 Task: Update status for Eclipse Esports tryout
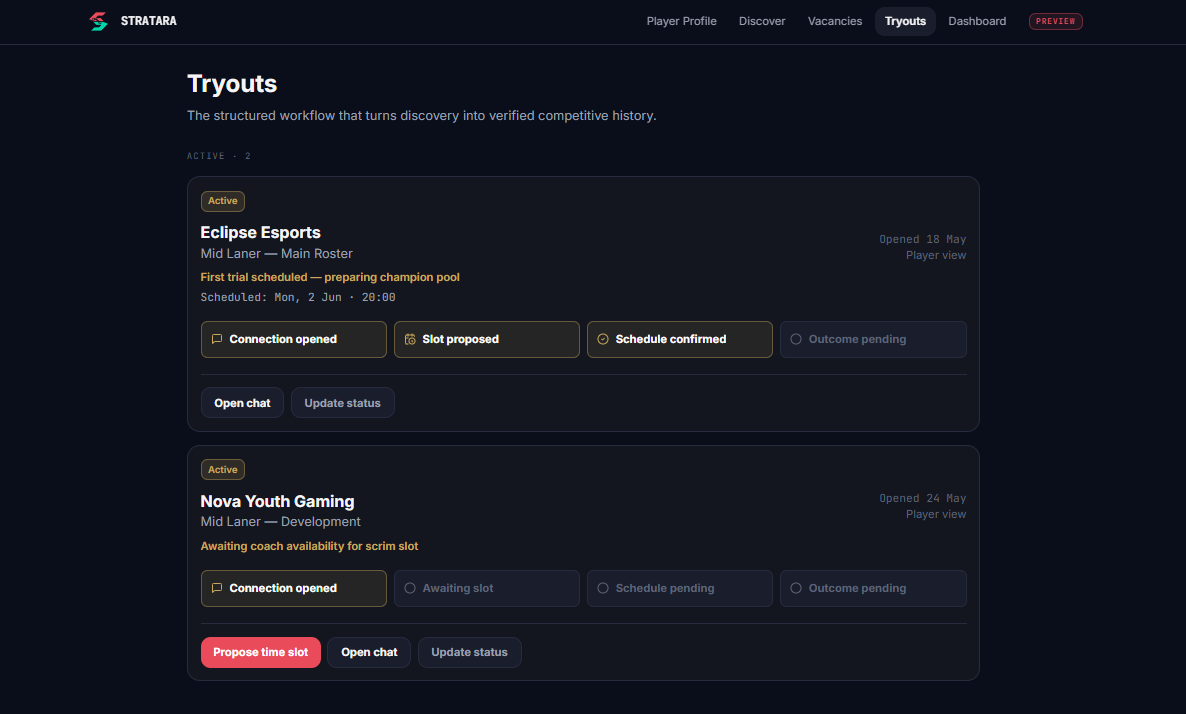coord(343,403)
